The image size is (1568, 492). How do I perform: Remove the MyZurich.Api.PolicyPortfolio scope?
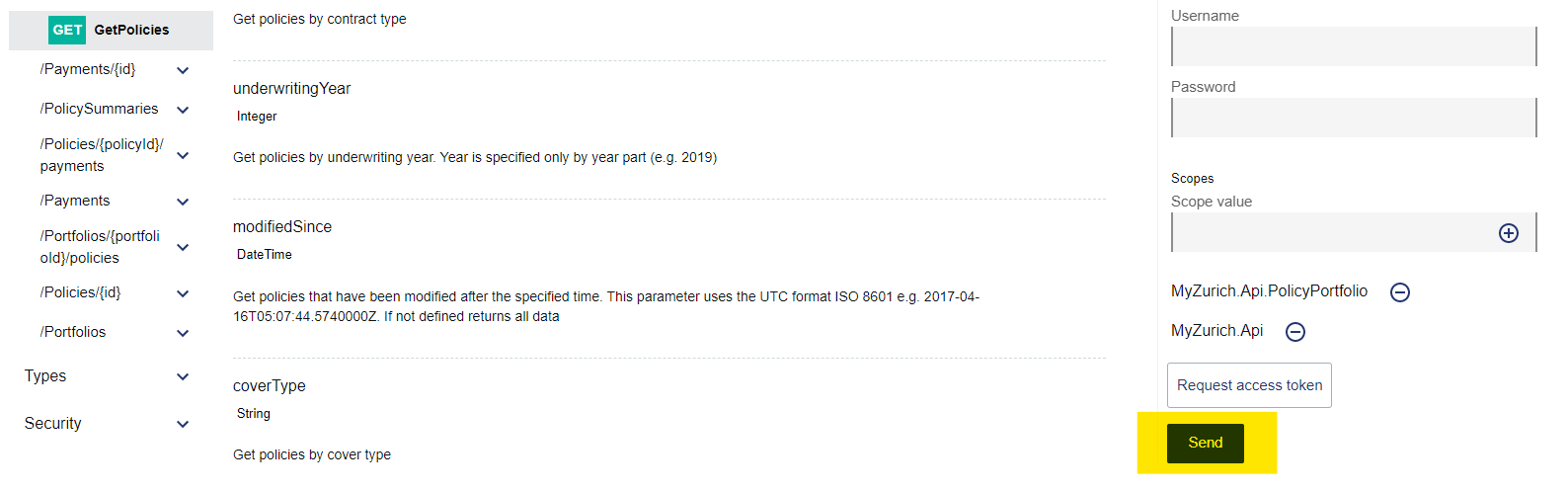(1399, 292)
